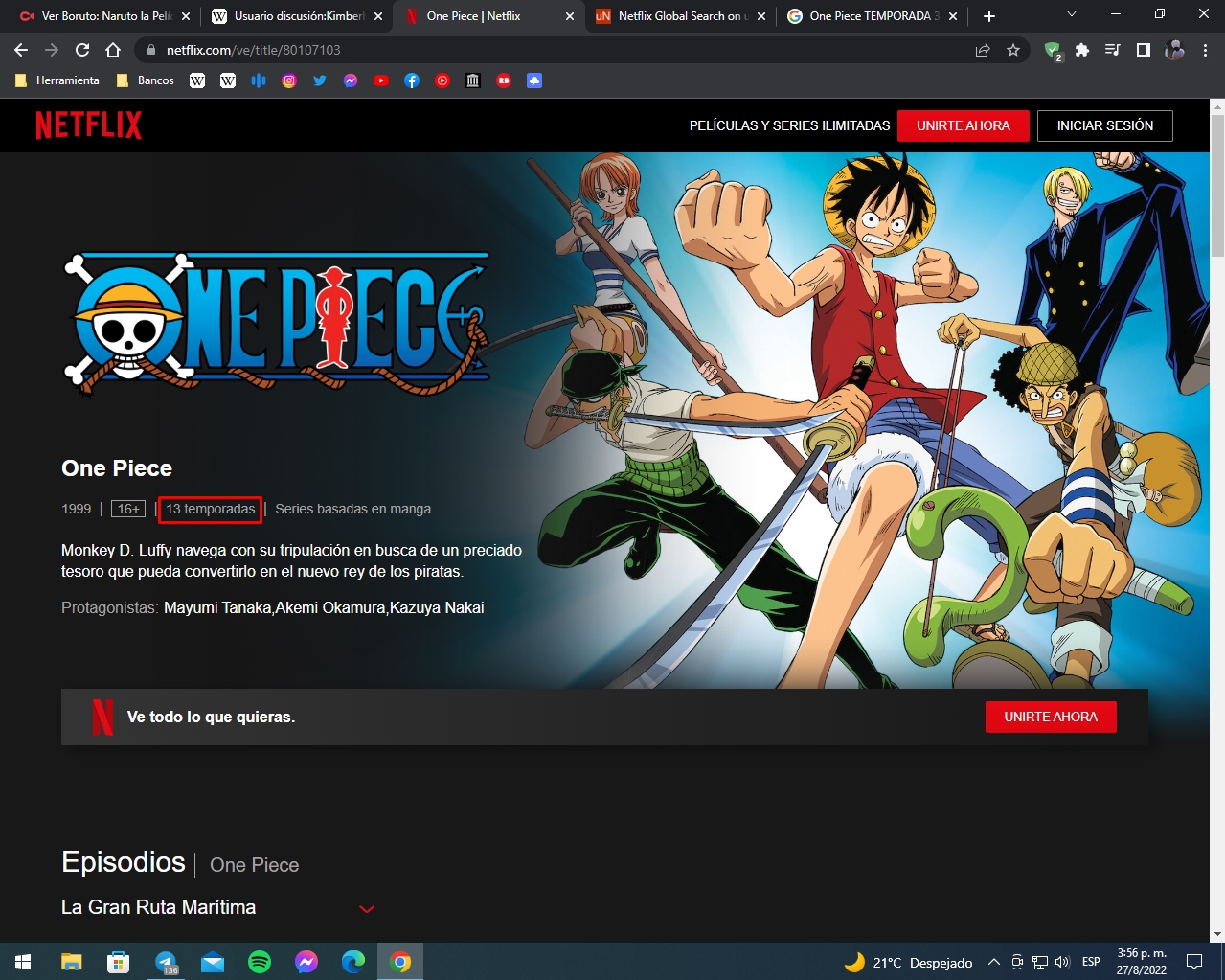Open the 'La Gran Ruta Marítima' season dropdown
1225x980 pixels.
tap(217, 907)
